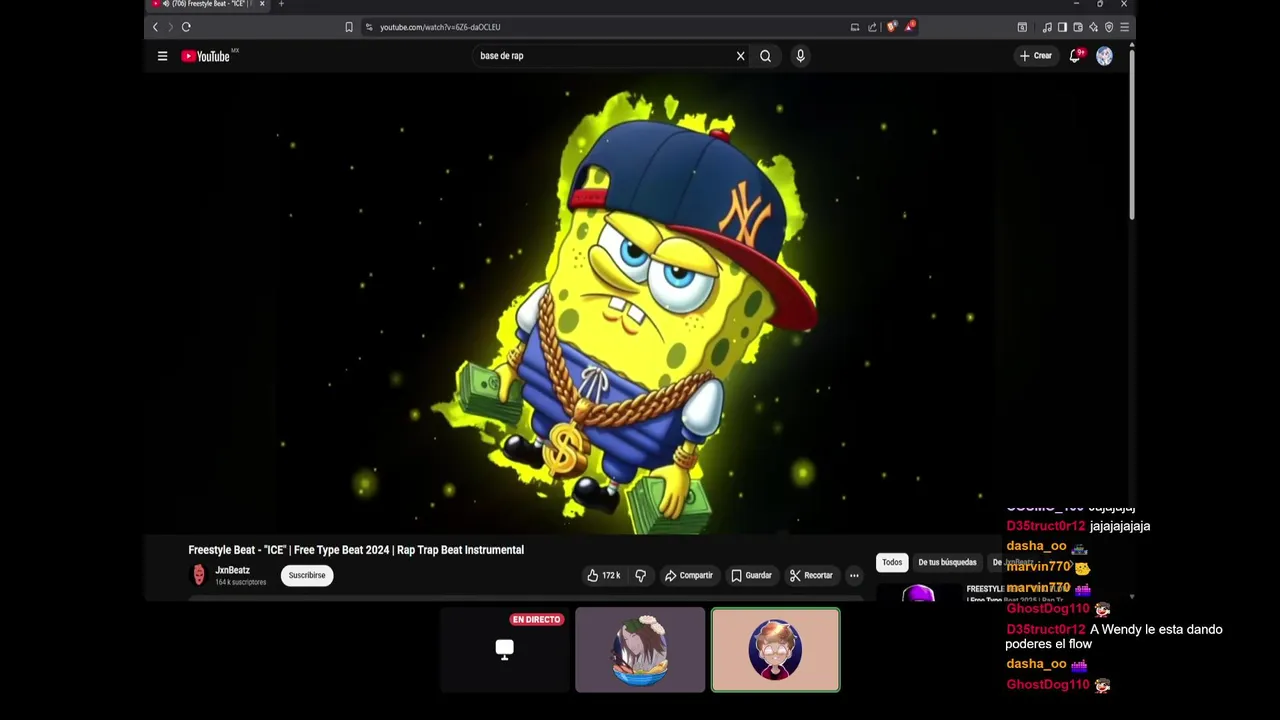The width and height of the screenshot is (1280, 720).
Task: Mute the tab via speaker icon
Action: click(166, 4)
